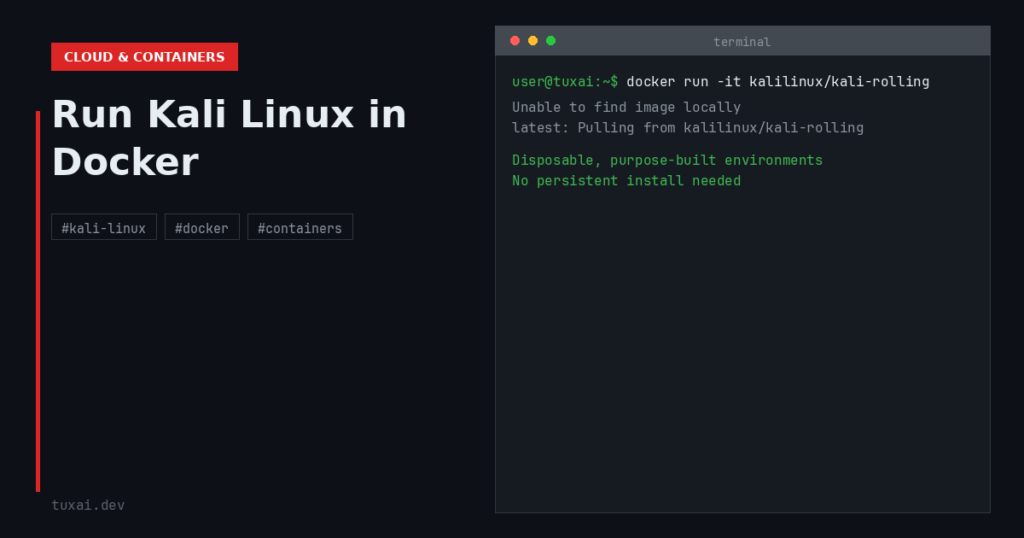Click the yellow minimize dot on terminal
Screen dimensions: 1024x538
tap(533, 40)
